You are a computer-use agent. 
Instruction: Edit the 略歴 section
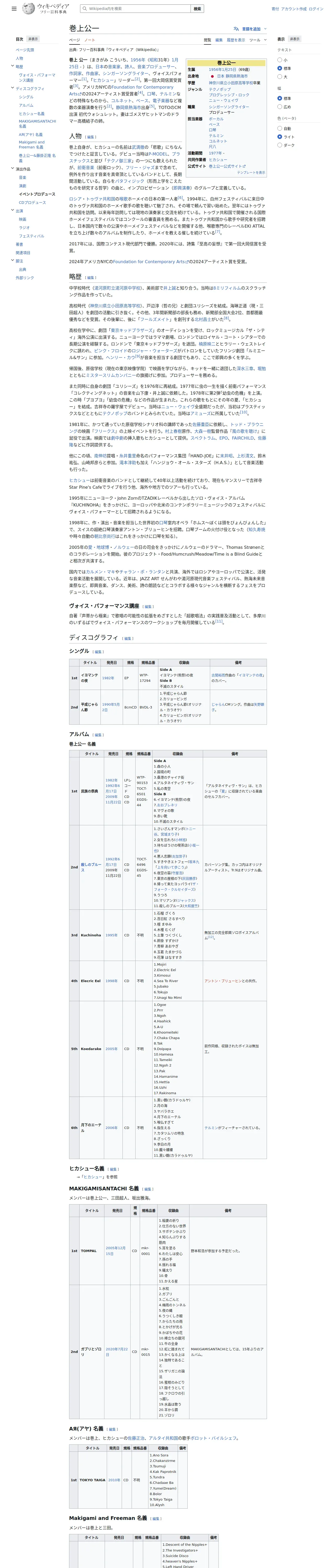pos(91,278)
